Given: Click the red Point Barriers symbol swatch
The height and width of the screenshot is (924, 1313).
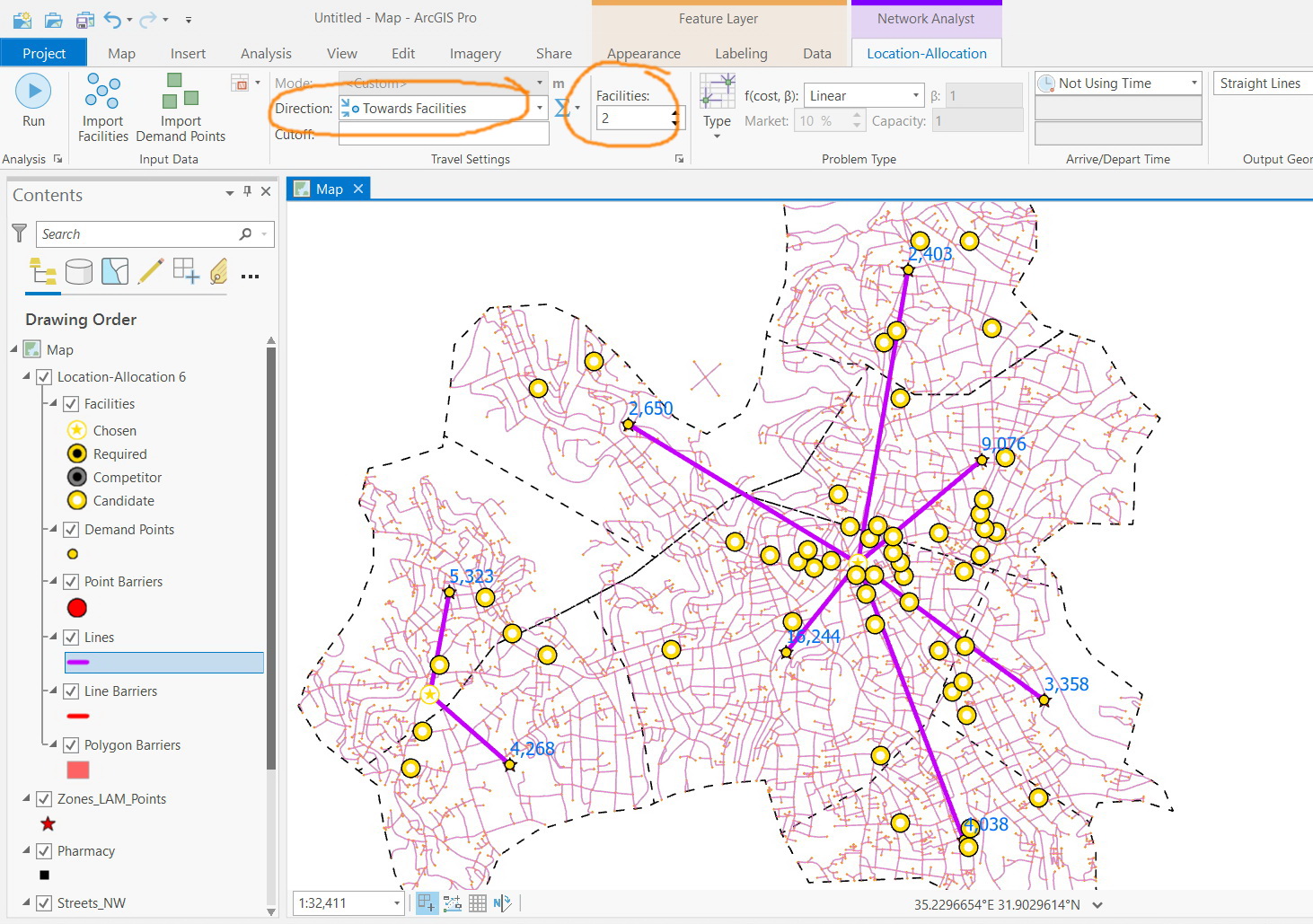Looking at the screenshot, I should [x=77, y=609].
